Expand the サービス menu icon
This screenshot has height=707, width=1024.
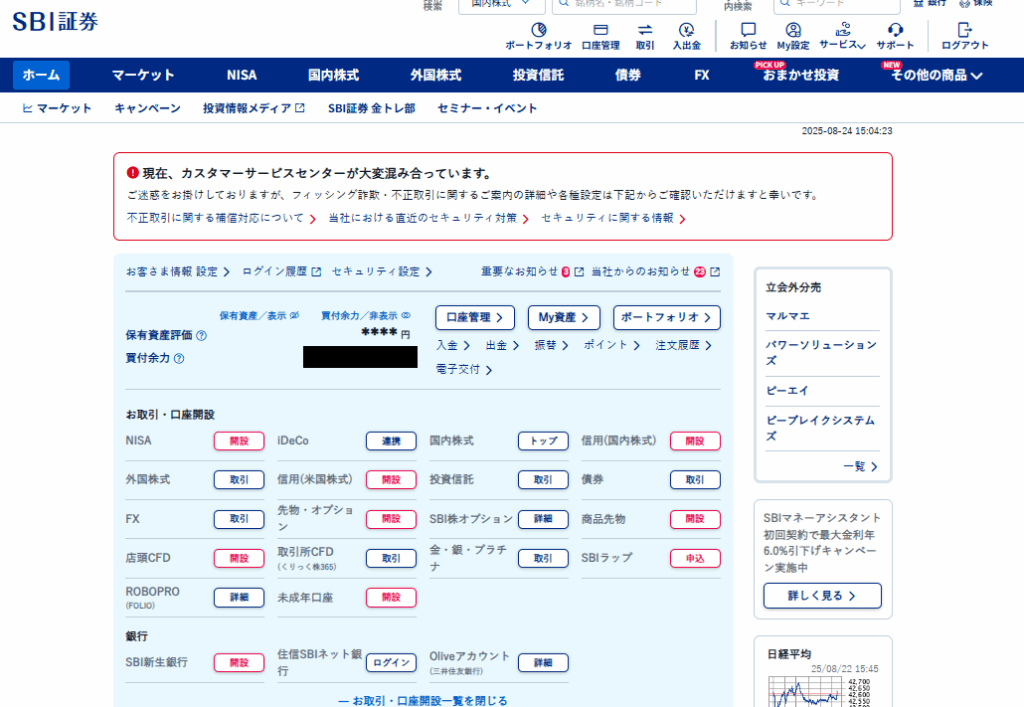[842, 36]
